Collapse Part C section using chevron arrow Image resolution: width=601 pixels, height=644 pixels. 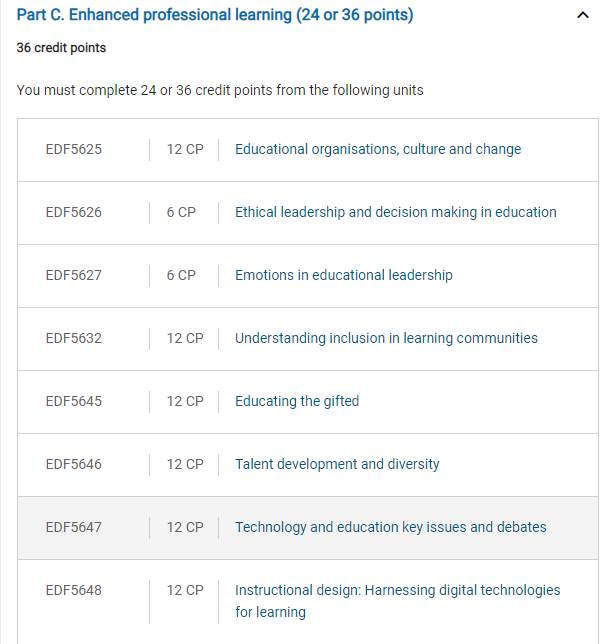point(583,16)
